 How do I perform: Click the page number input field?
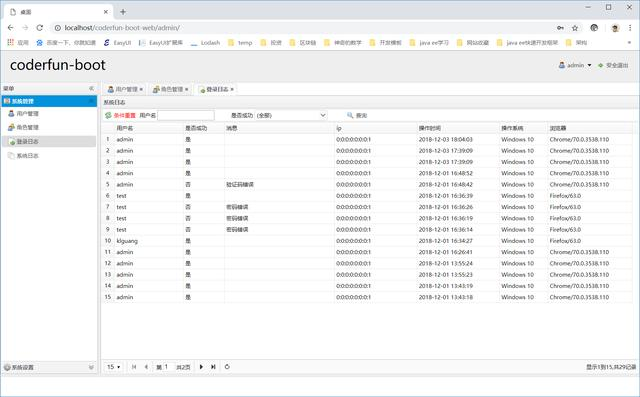[x=169, y=367]
